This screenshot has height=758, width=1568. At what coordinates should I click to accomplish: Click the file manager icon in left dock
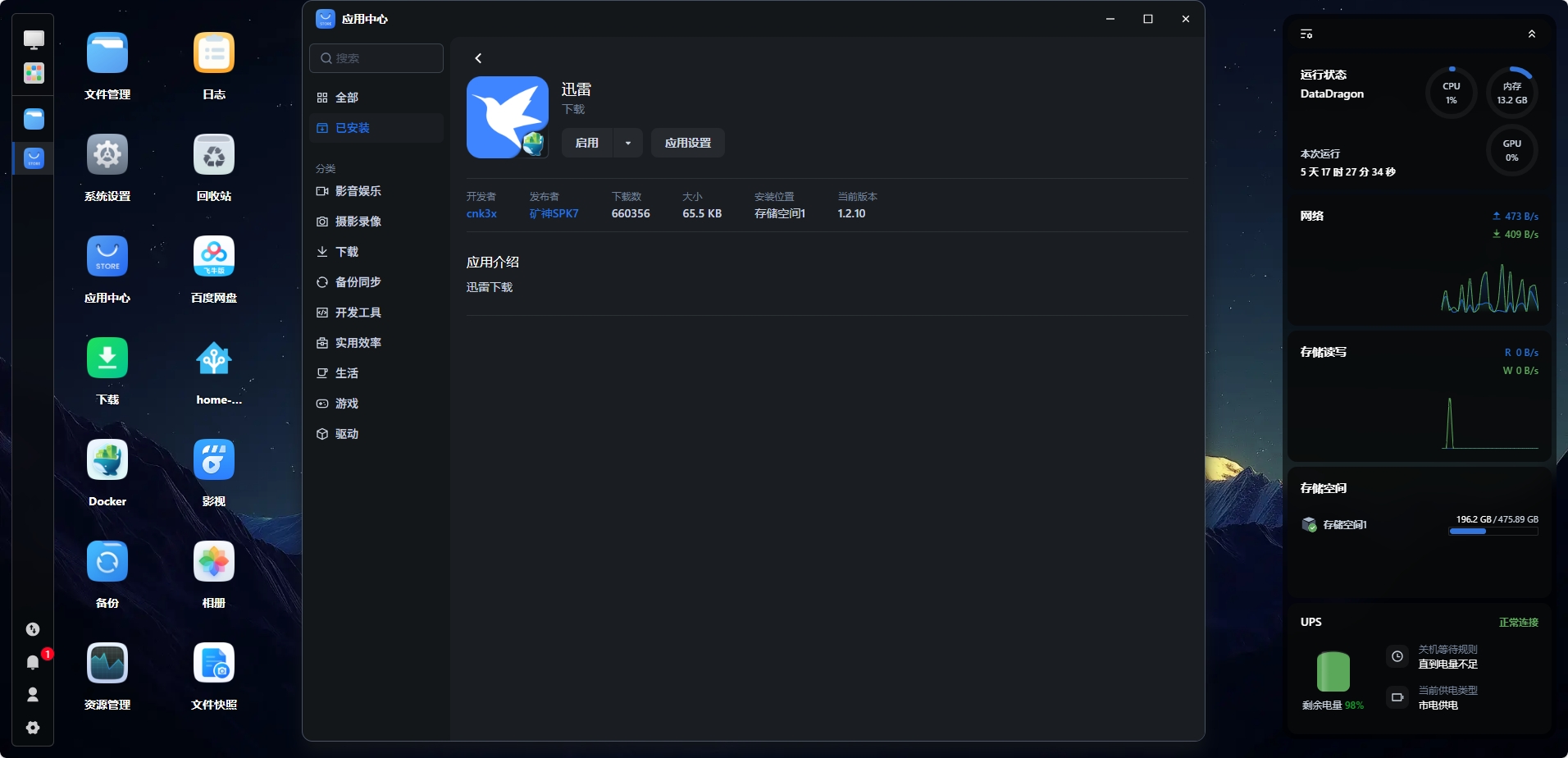coord(34,119)
